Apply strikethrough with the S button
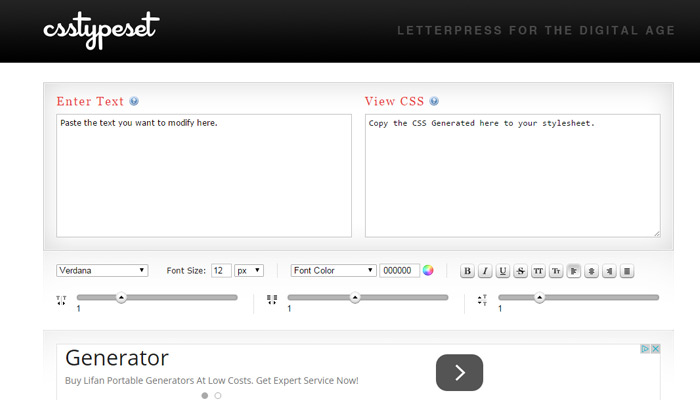 pyautogui.click(x=521, y=271)
